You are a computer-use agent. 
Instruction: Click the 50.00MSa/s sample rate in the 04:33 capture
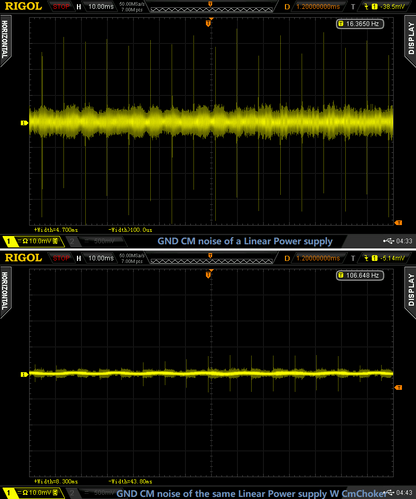[x=132, y=4]
